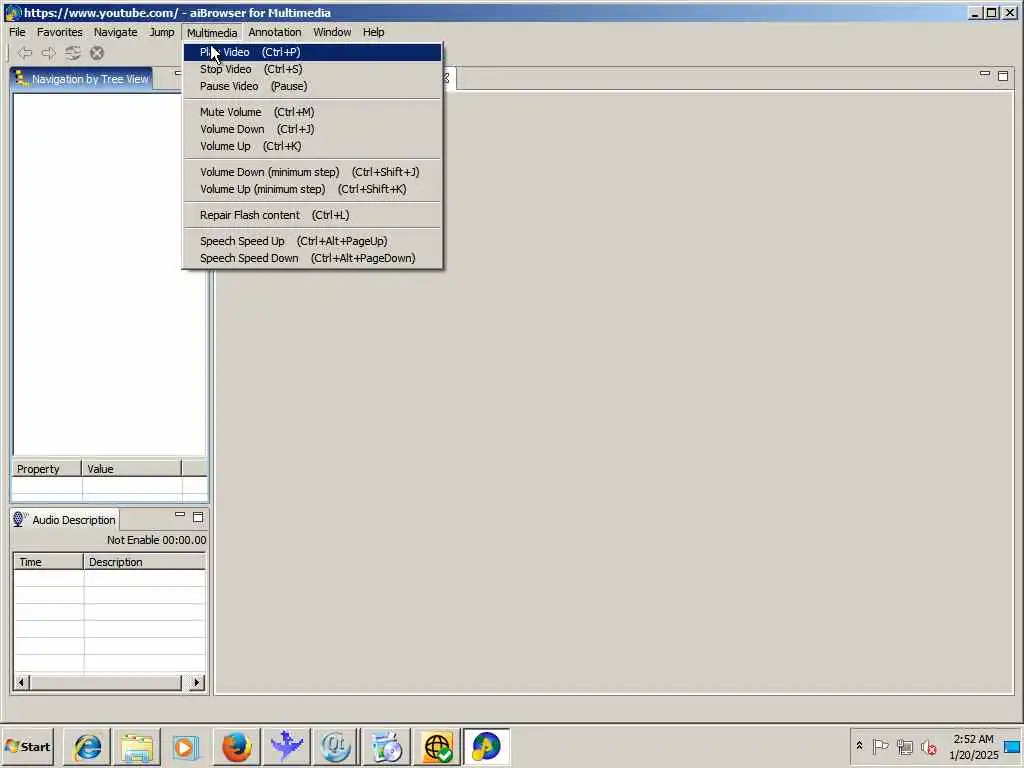Open the Window menu
Viewport: 1024px width, 768px height.
click(x=332, y=32)
